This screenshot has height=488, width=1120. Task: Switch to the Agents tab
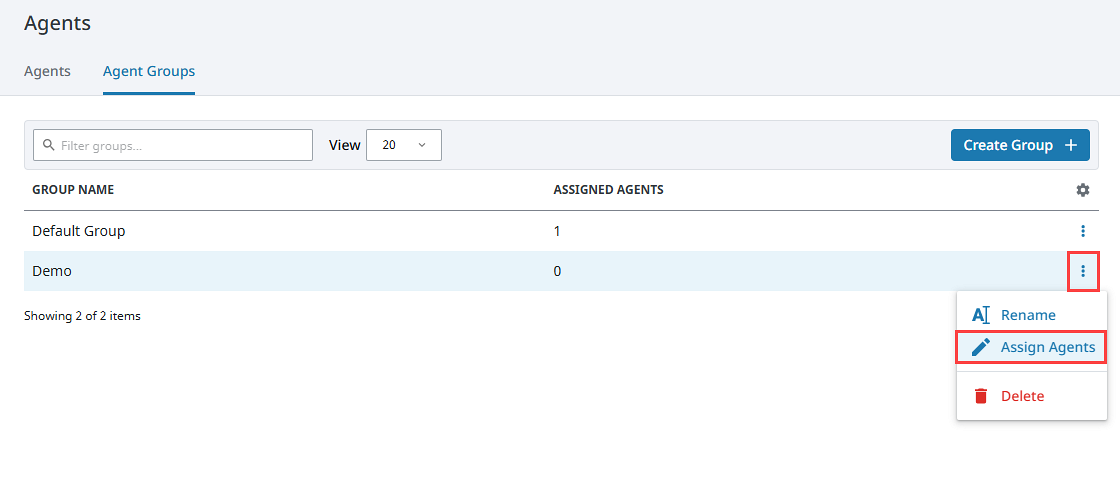(x=47, y=71)
